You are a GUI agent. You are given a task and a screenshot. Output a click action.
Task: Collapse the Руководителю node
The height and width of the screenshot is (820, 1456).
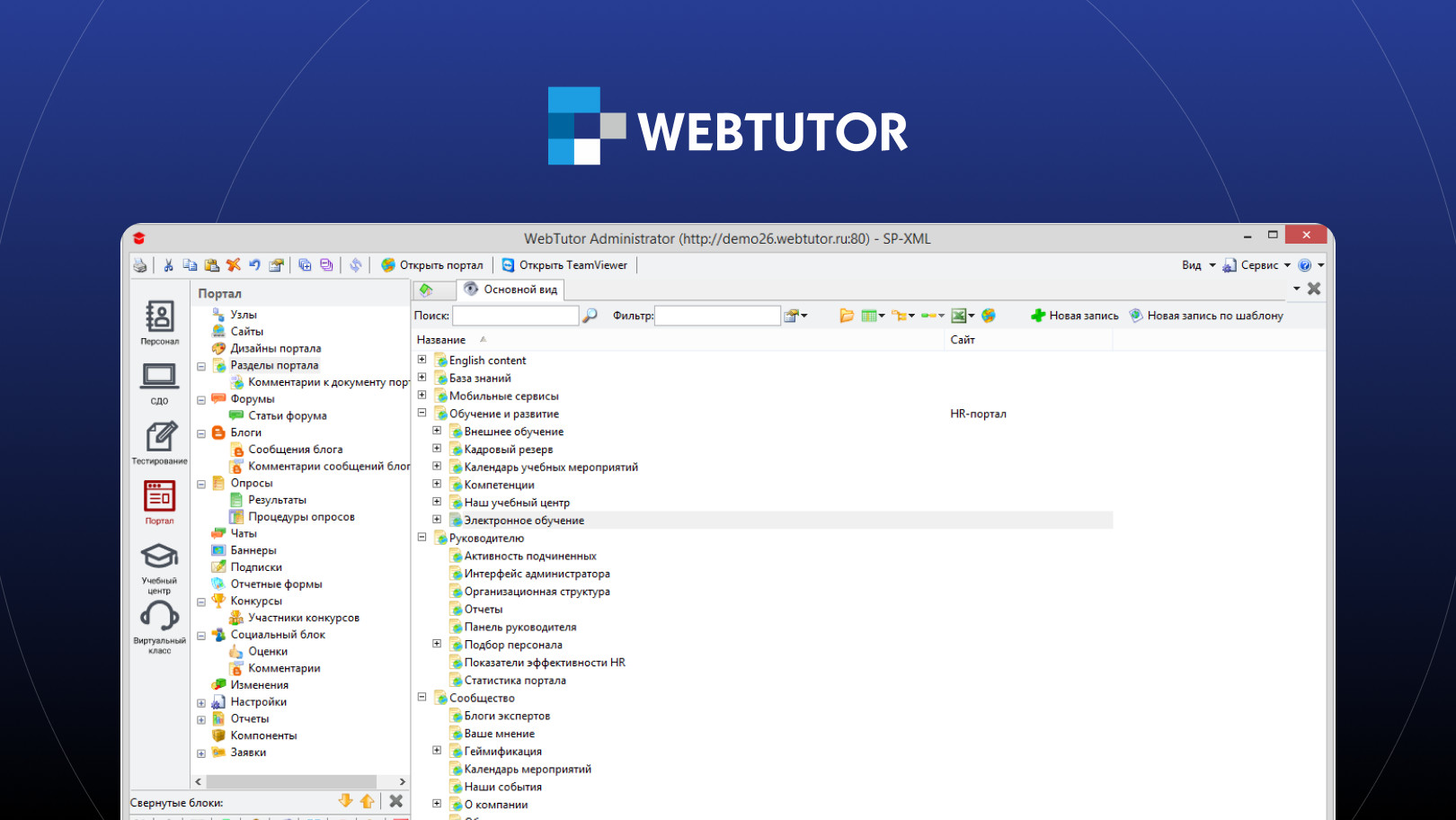[422, 537]
